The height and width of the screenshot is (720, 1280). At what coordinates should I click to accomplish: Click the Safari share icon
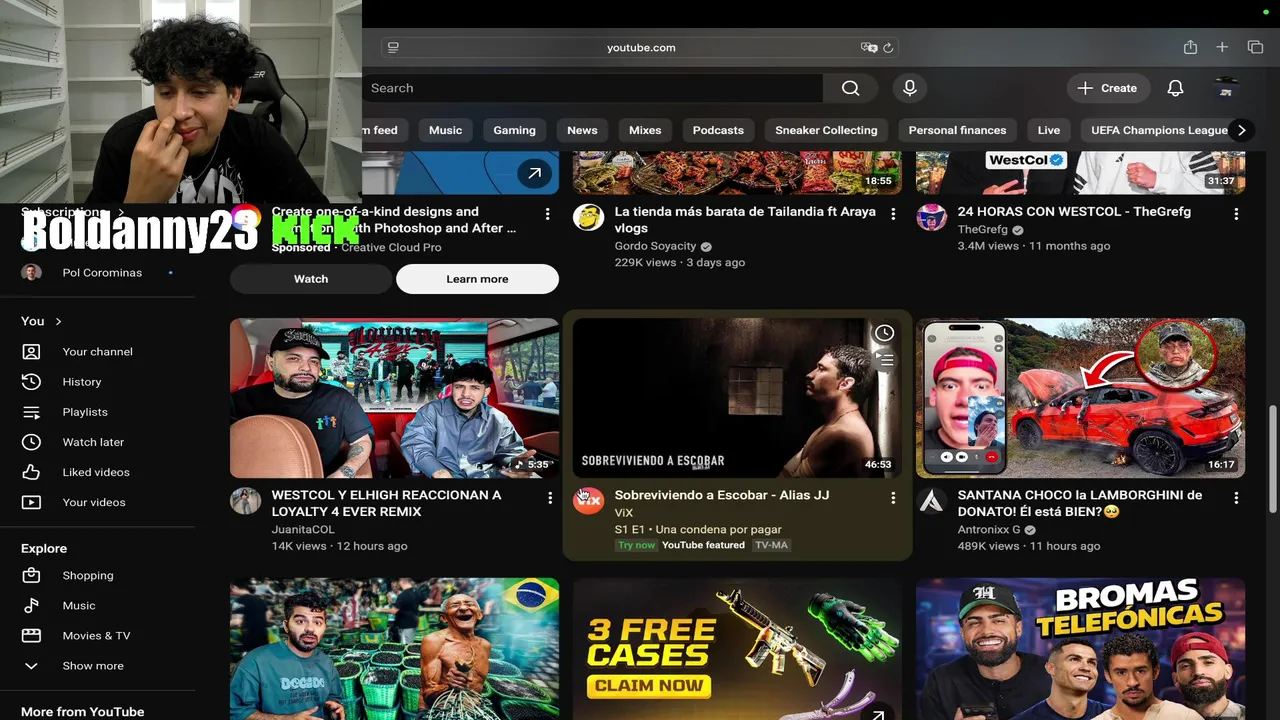[1190, 47]
